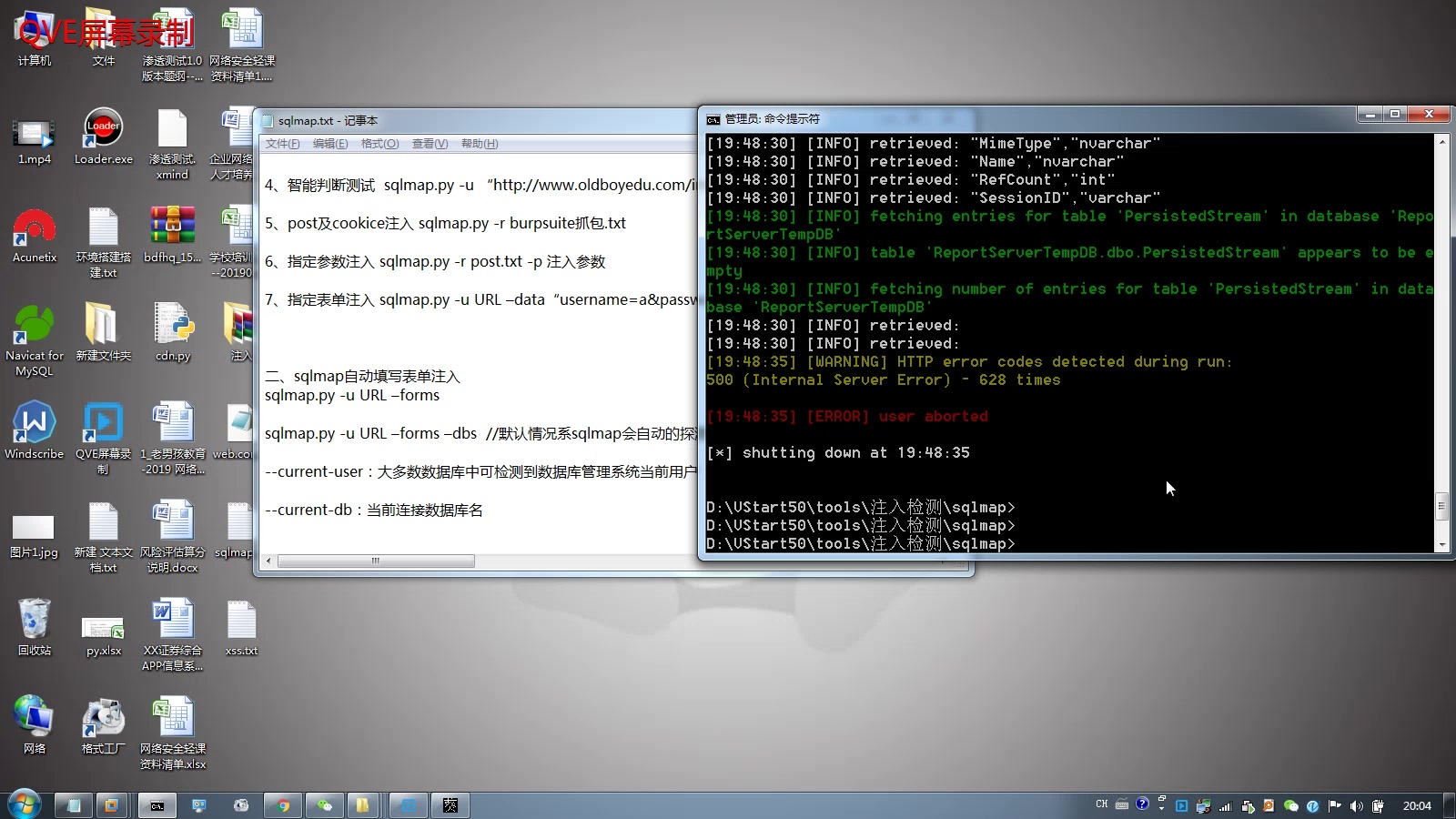1456x819 pixels.
Task: Click the network signal tray icon
Action: click(1225, 805)
